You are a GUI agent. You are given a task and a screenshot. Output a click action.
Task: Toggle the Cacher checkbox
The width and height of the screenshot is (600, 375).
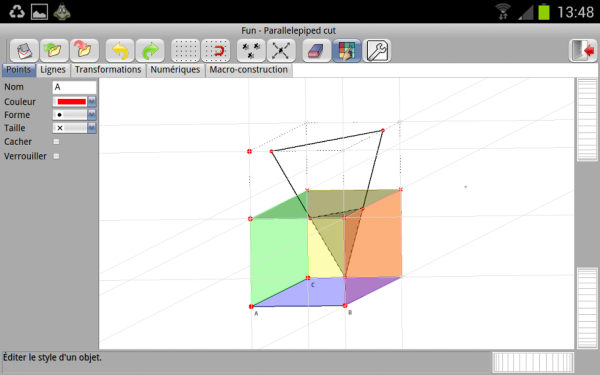(56, 142)
